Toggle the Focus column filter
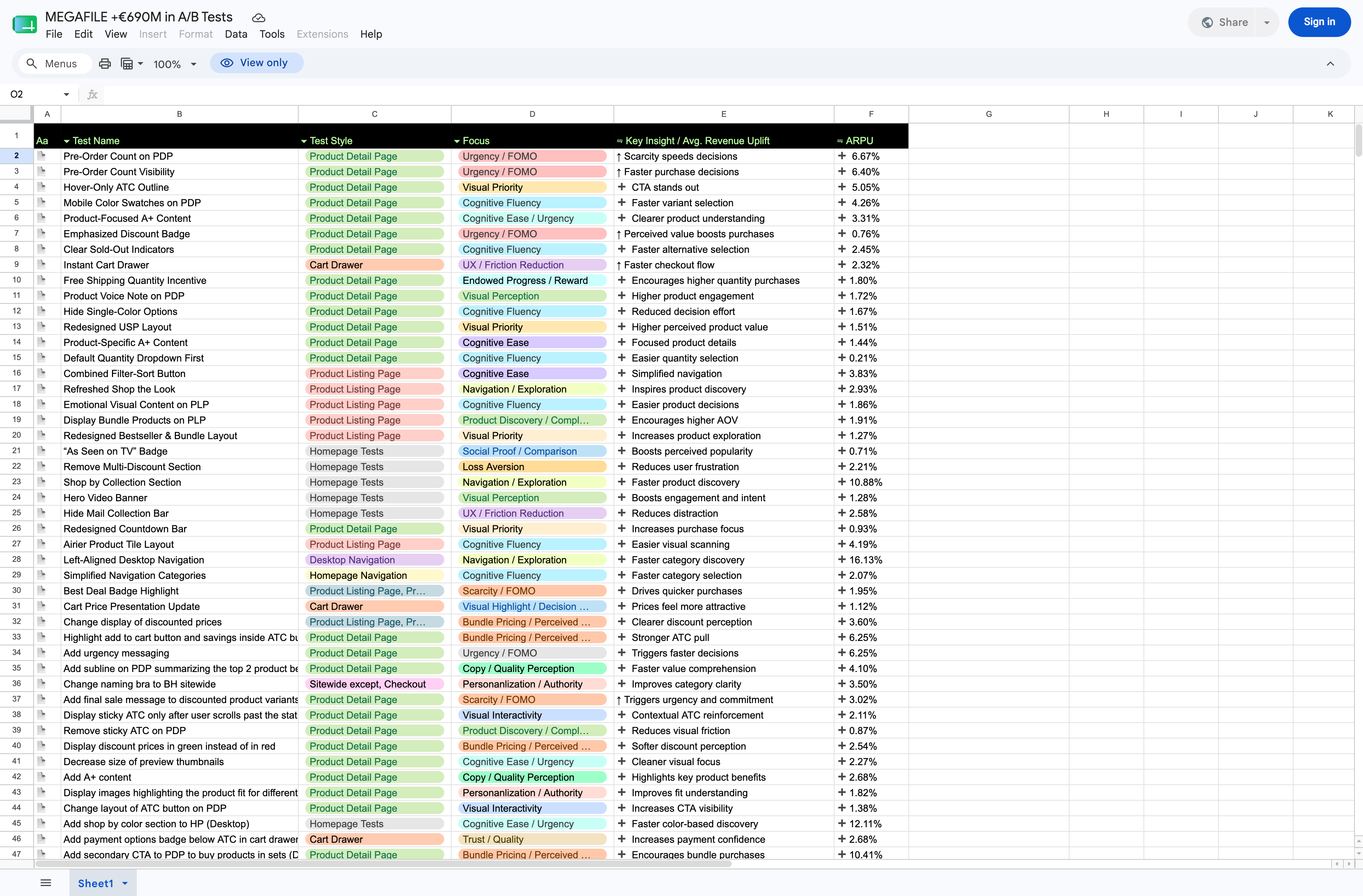This screenshot has width=1363, height=896. [457, 141]
